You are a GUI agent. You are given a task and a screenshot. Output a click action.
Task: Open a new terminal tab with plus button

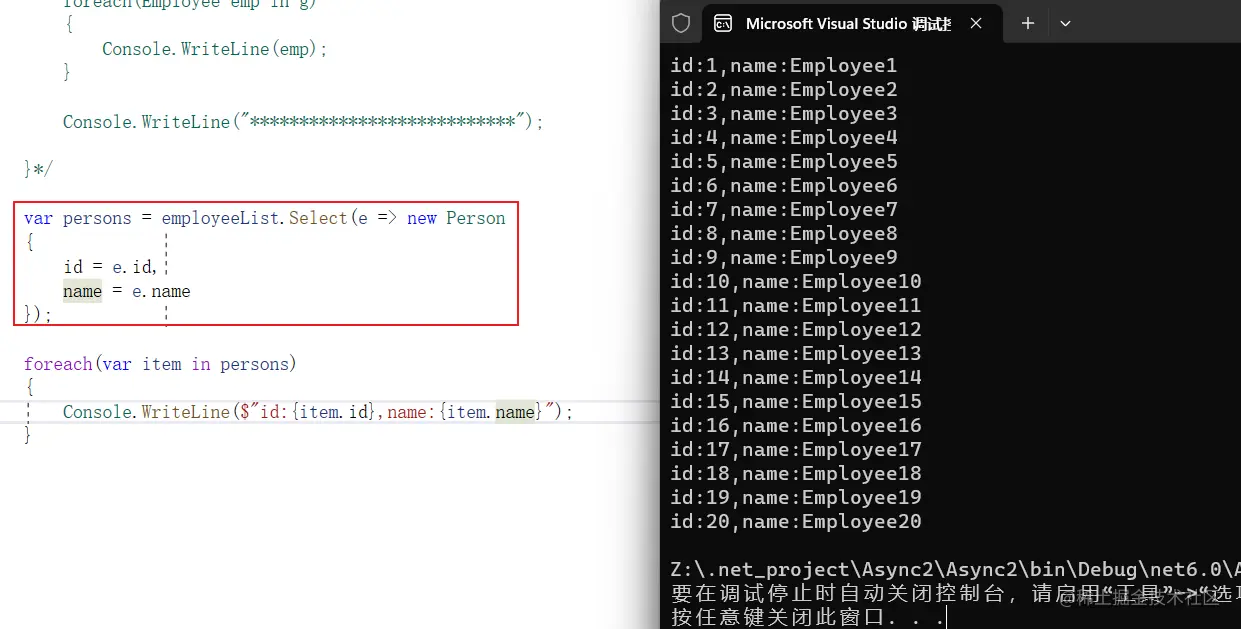tap(1027, 23)
